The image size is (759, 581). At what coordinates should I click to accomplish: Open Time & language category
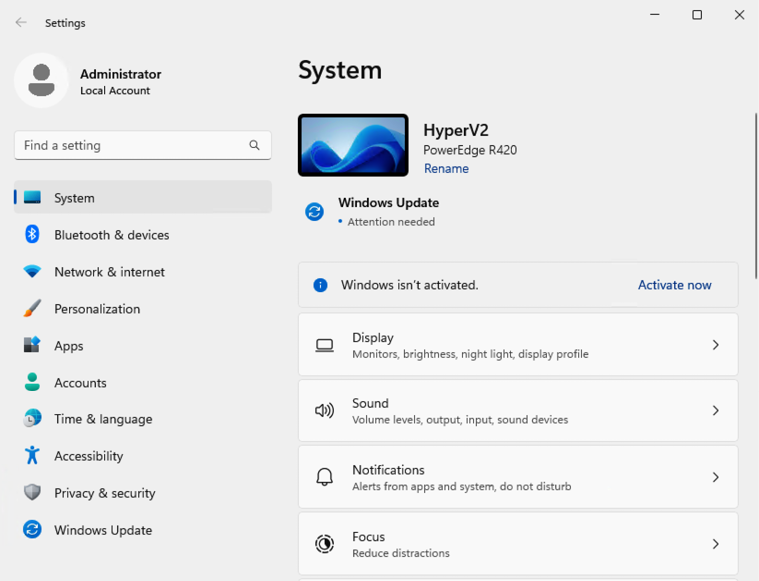tap(103, 419)
